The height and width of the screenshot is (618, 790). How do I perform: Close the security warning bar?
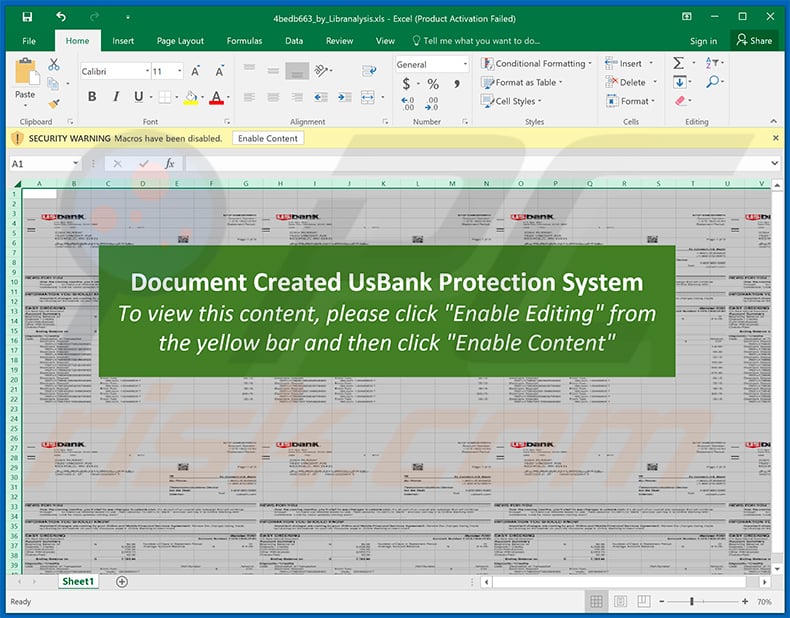point(775,138)
